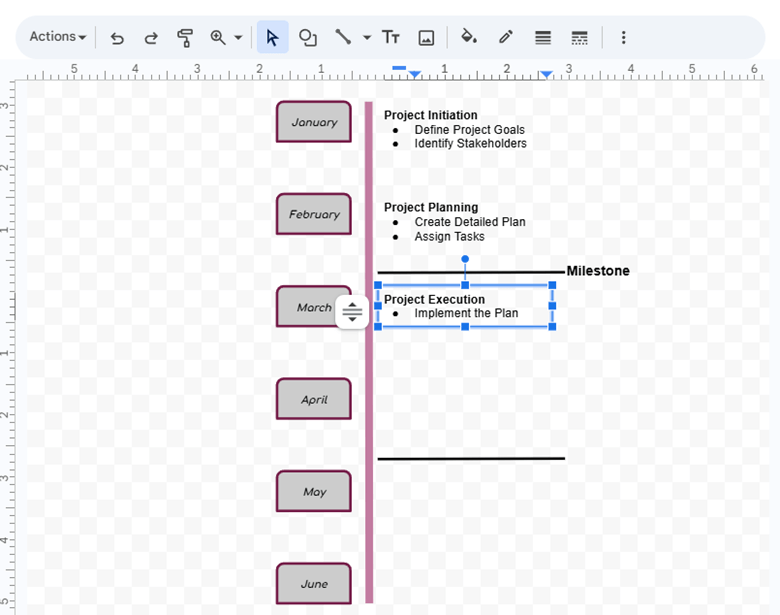
Task: Open the Shape tool
Action: pyautogui.click(x=308, y=37)
